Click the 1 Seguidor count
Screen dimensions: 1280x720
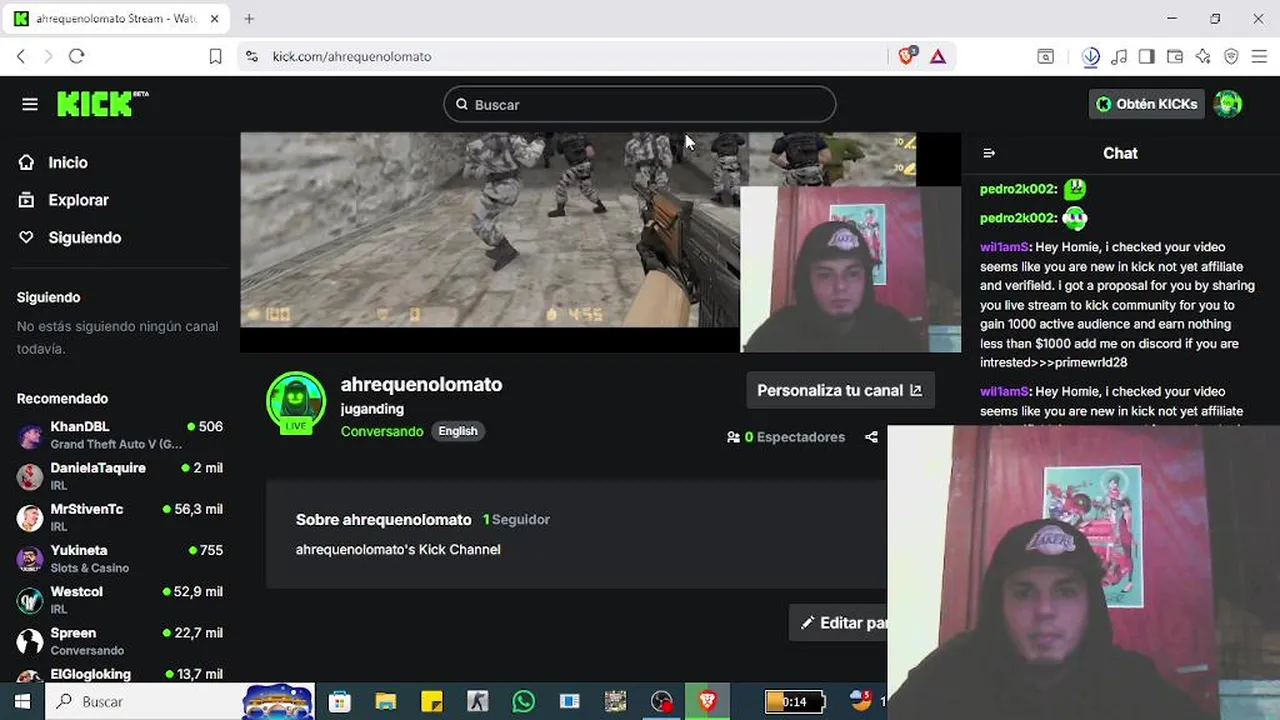tap(516, 519)
